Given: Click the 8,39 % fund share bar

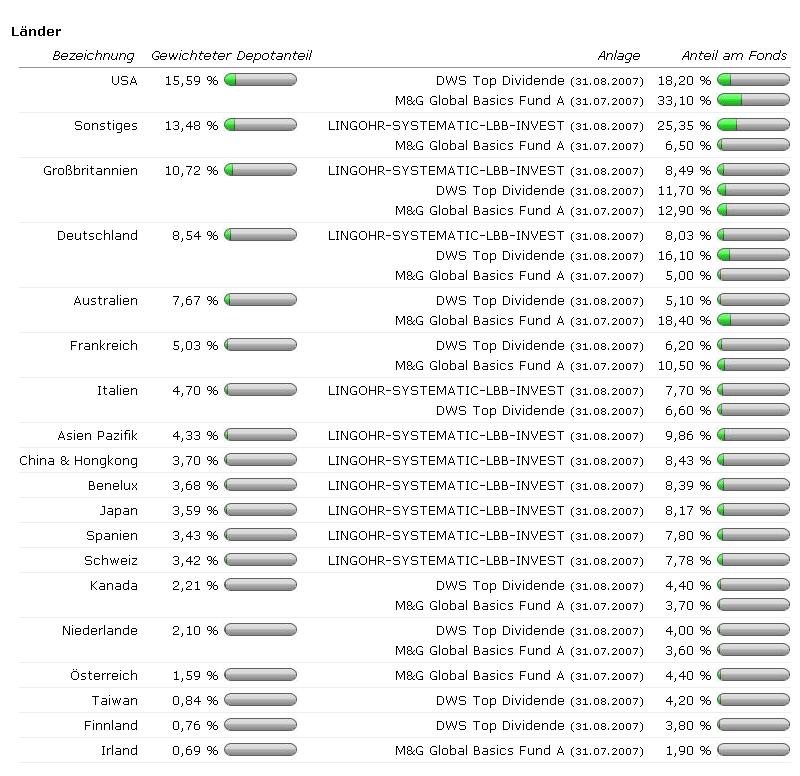Looking at the screenshot, I should click(x=753, y=485).
